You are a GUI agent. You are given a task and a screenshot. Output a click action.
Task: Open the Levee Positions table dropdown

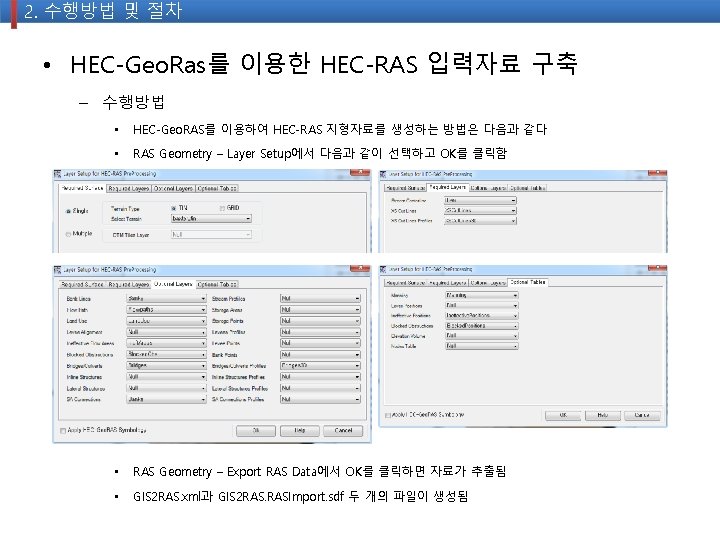click(x=482, y=305)
